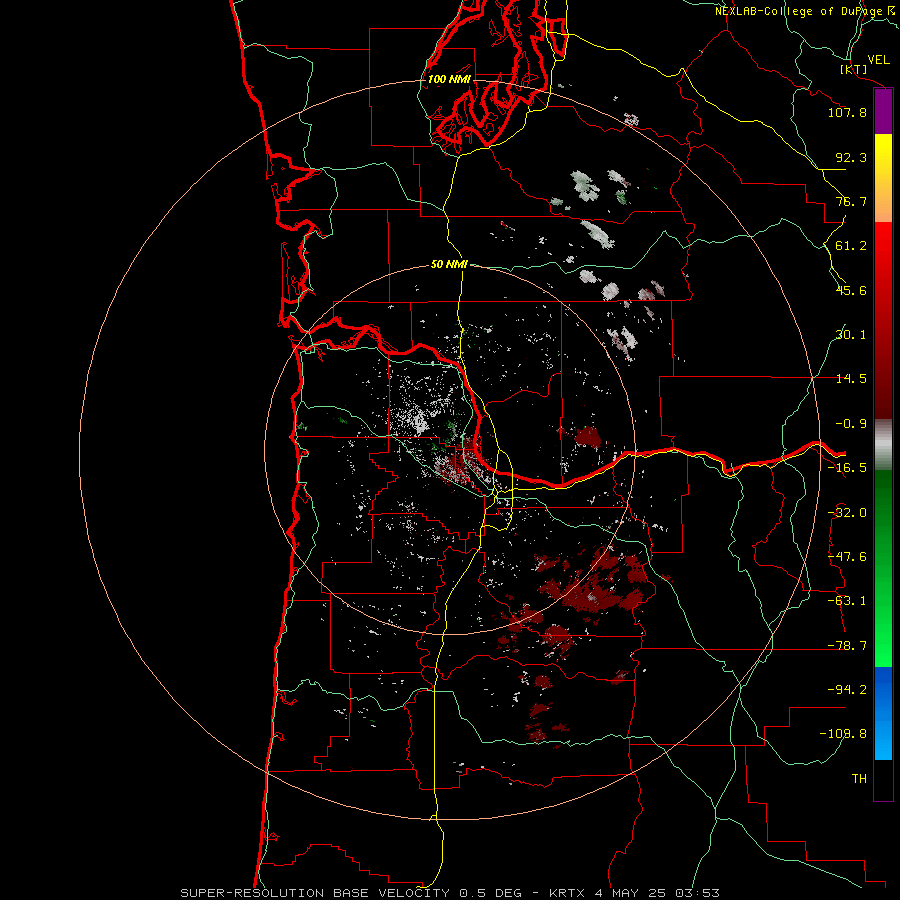
Task: Click the 100 NMI range ring label
Action: click(449, 79)
